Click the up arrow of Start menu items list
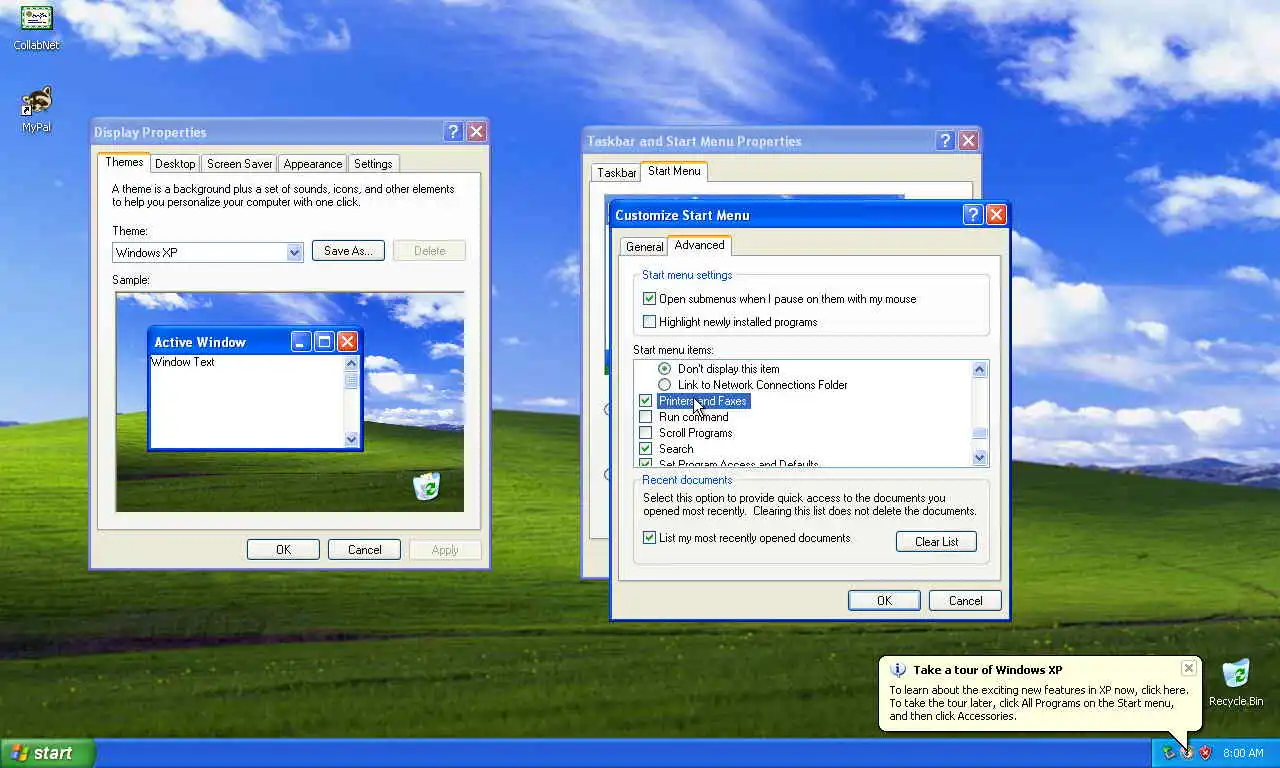The image size is (1280, 768). 980,370
